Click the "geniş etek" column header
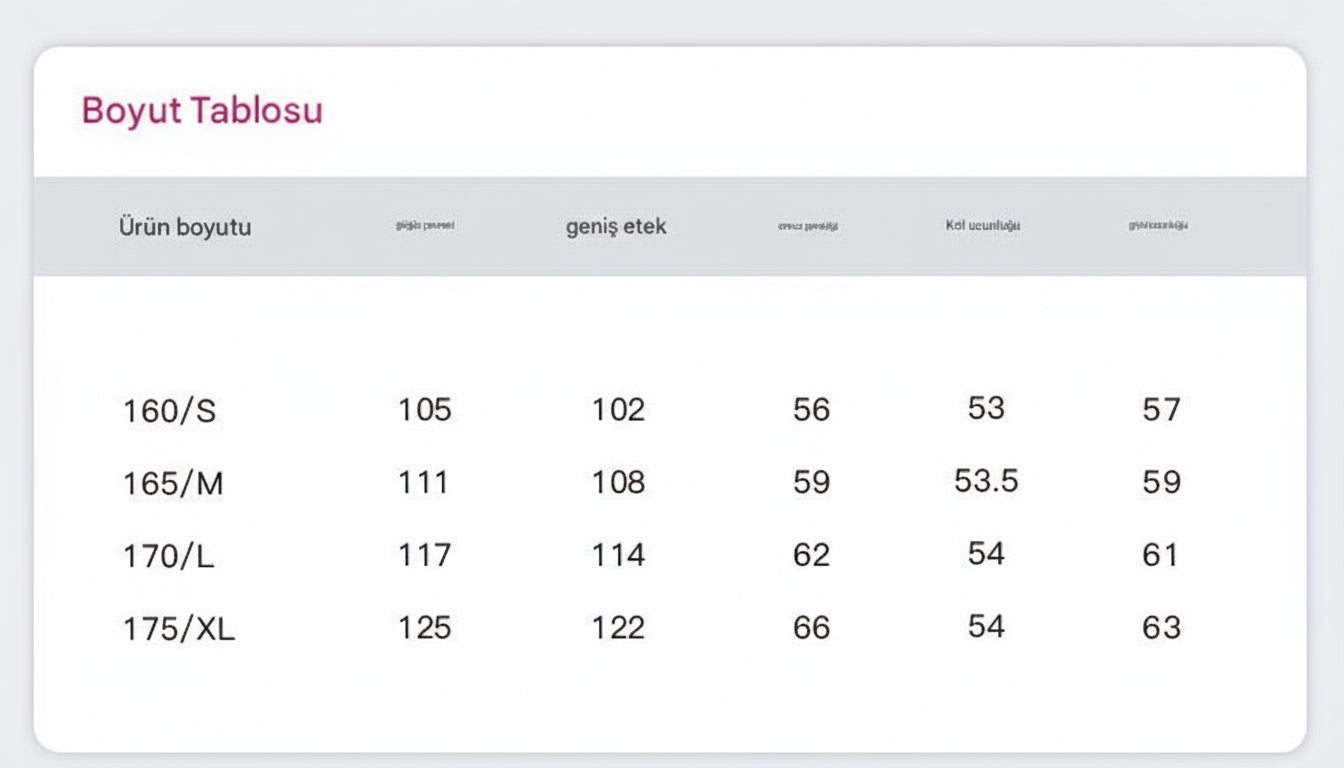Viewport: 1344px width, 768px height. click(x=616, y=227)
